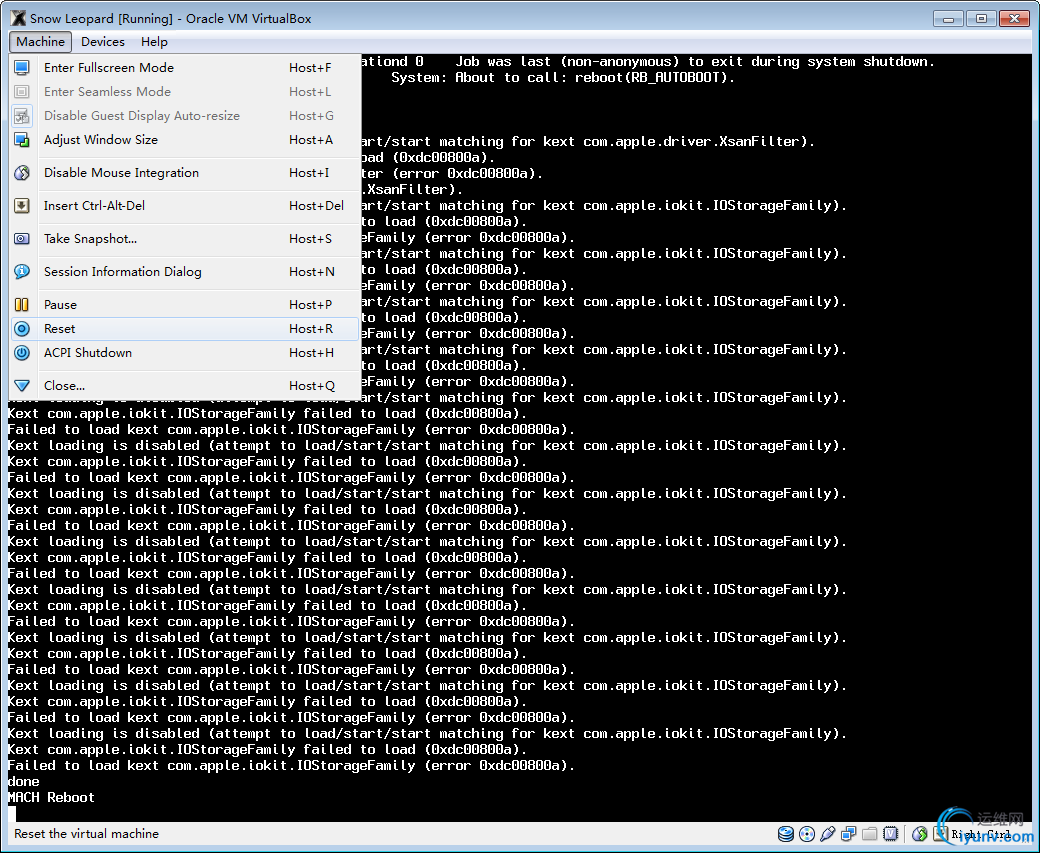1040x853 pixels.
Task: Click 'Reset the virtual machine' status text
Action: point(86,834)
